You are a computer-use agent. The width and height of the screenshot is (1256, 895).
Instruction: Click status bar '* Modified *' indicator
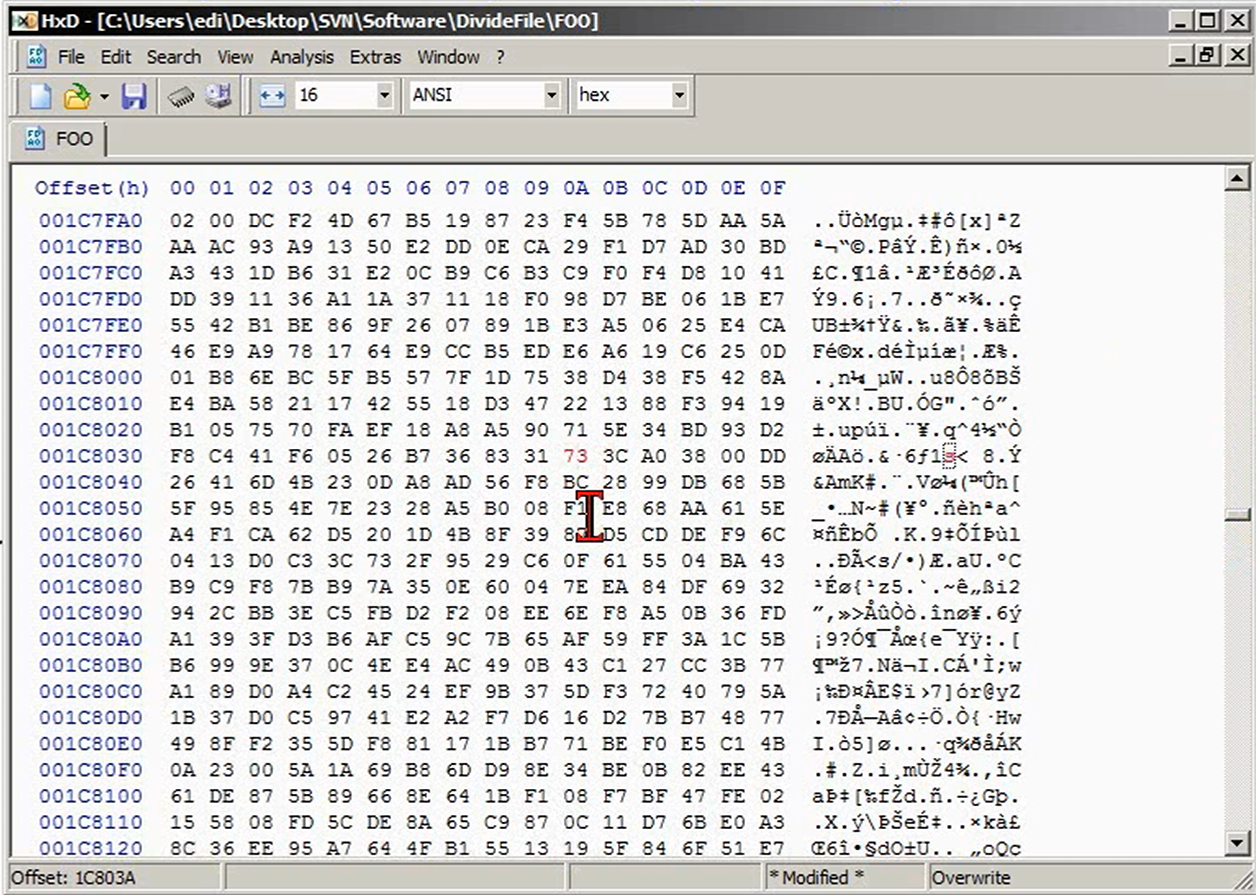pos(815,878)
